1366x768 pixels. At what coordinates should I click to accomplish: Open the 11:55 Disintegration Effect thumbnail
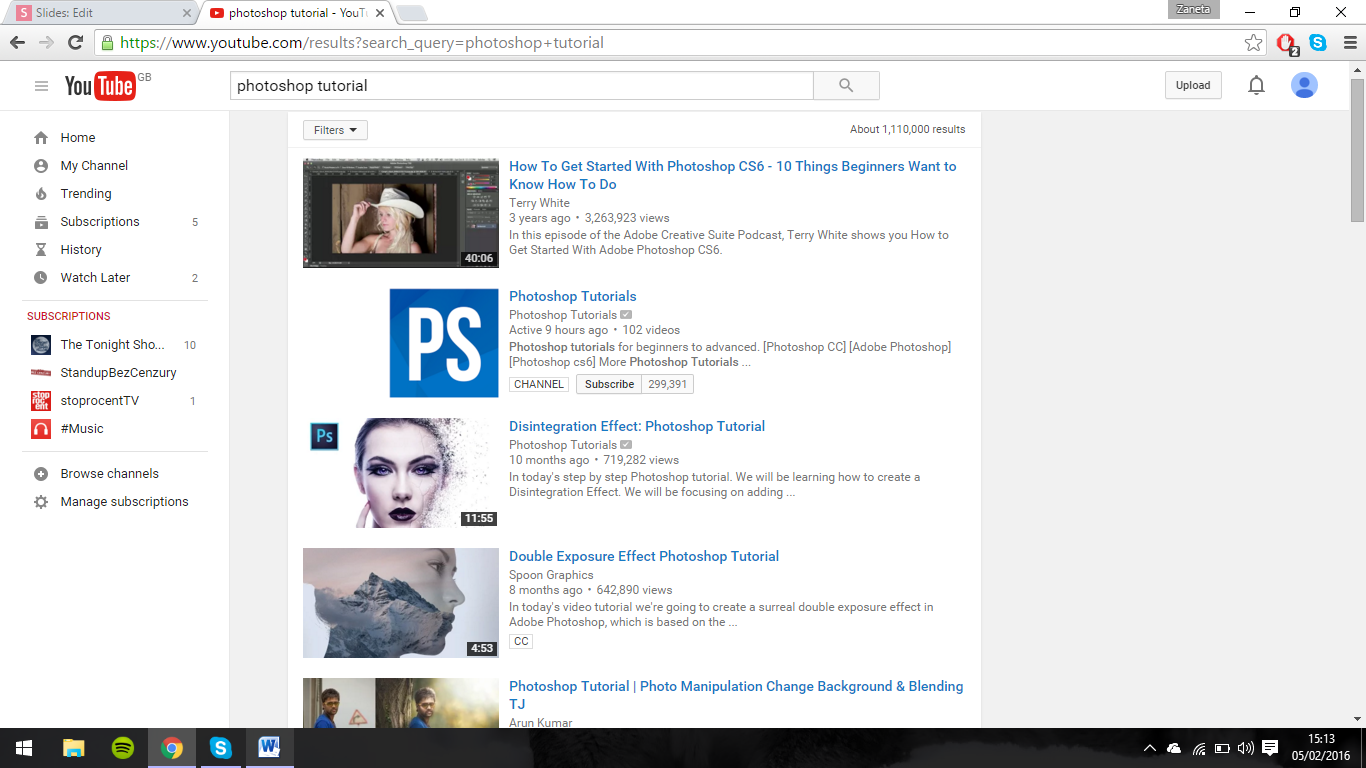401,473
